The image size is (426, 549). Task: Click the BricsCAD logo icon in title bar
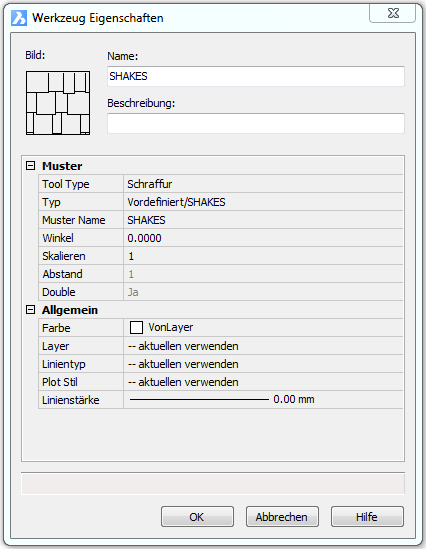pos(19,18)
